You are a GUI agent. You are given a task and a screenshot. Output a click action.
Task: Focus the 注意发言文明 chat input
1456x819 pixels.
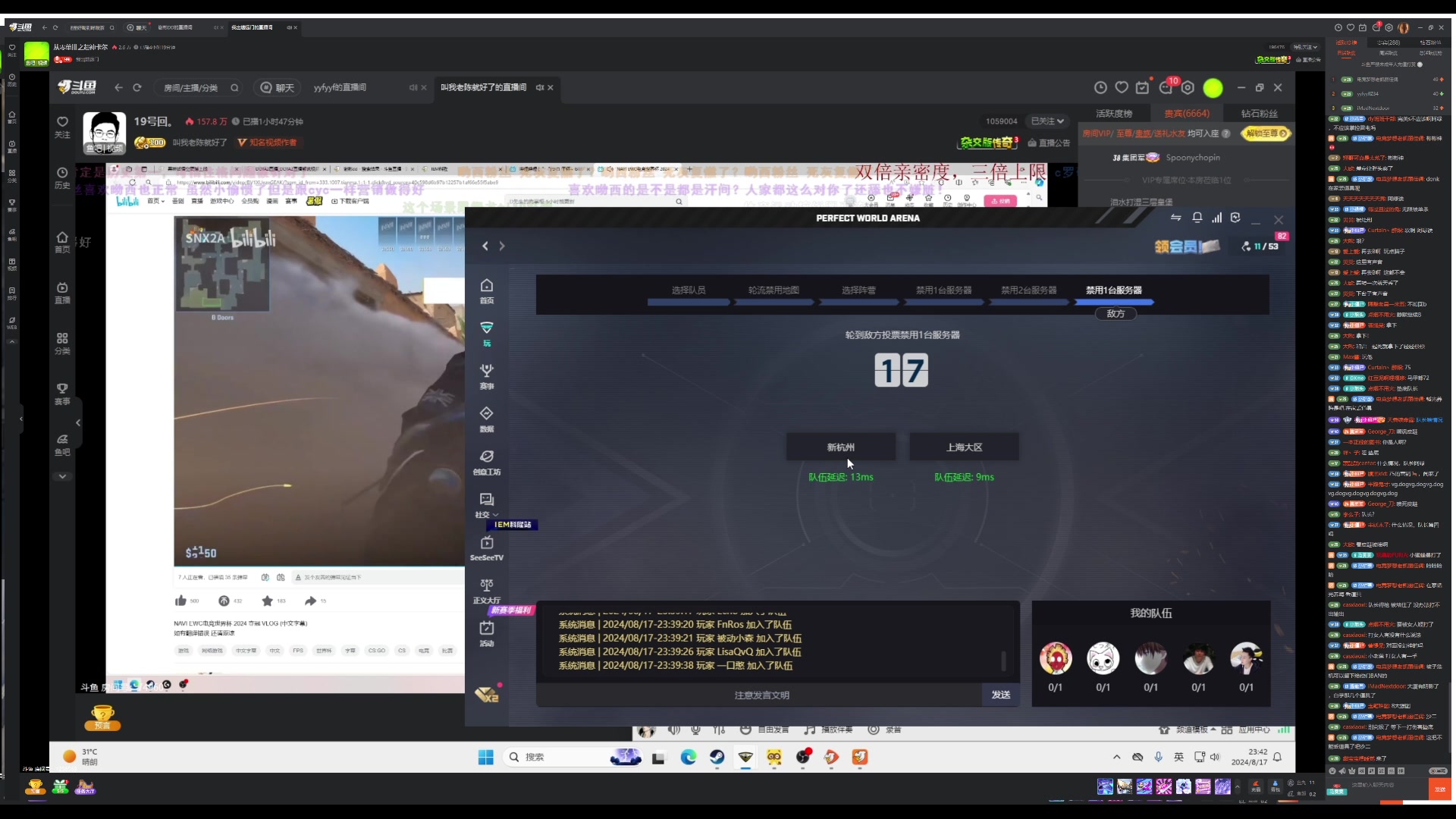click(761, 695)
